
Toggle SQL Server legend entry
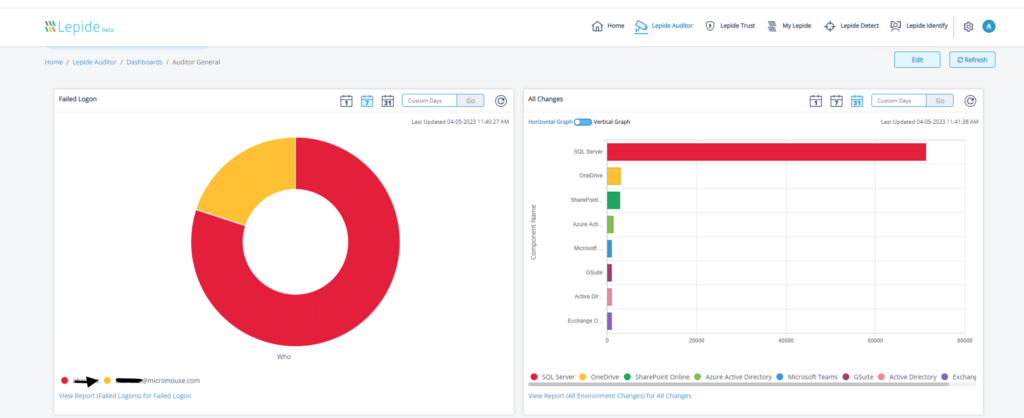[552, 377]
